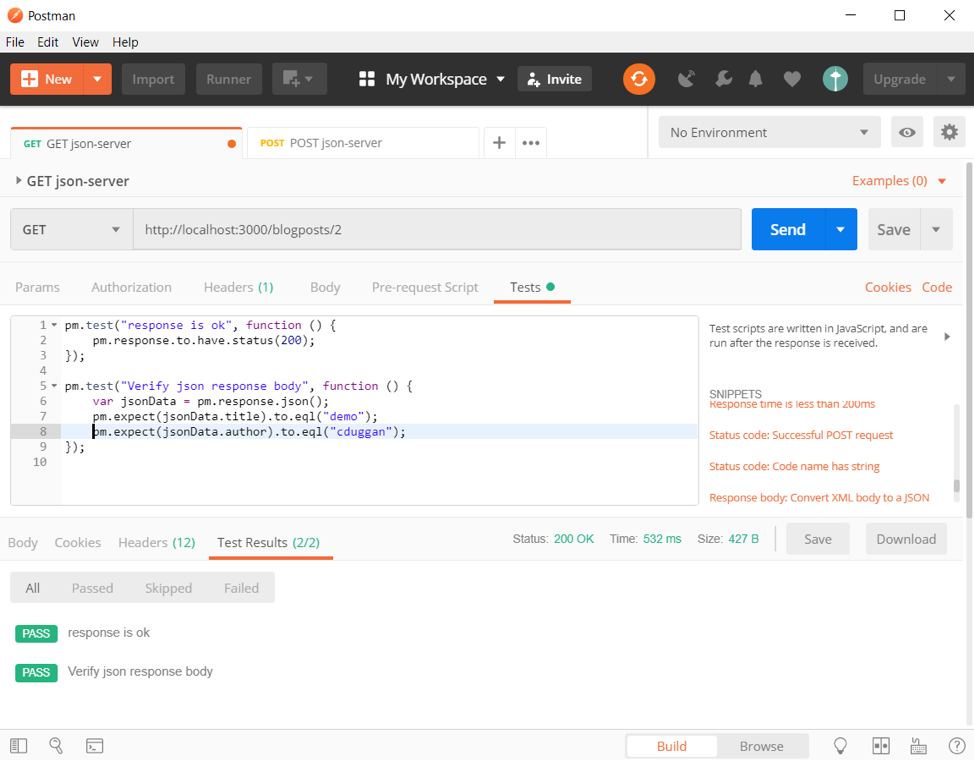Filter test results by Failed
974x760 pixels.
(x=241, y=588)
